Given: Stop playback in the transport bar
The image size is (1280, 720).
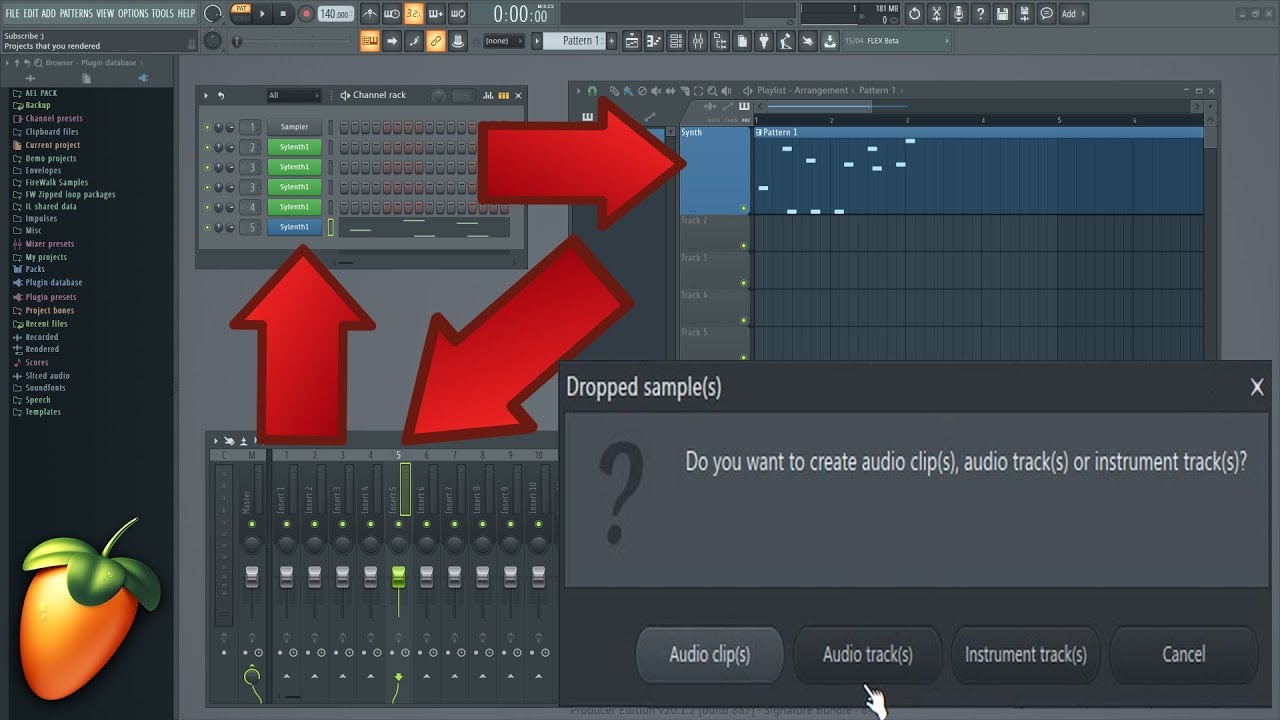Looking at the screenshot, I should click(284, 14).
